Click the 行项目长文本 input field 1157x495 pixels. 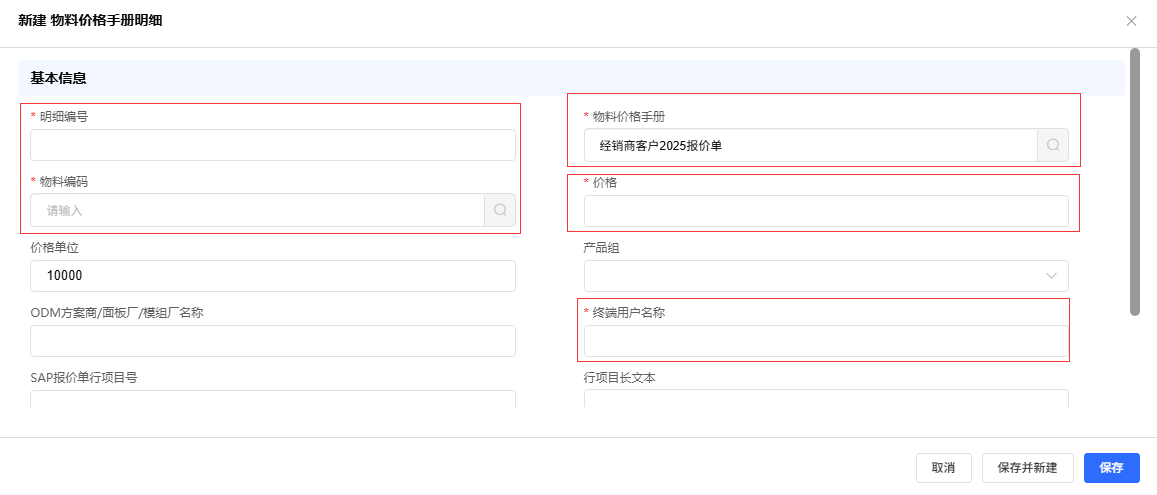(825, 399)
